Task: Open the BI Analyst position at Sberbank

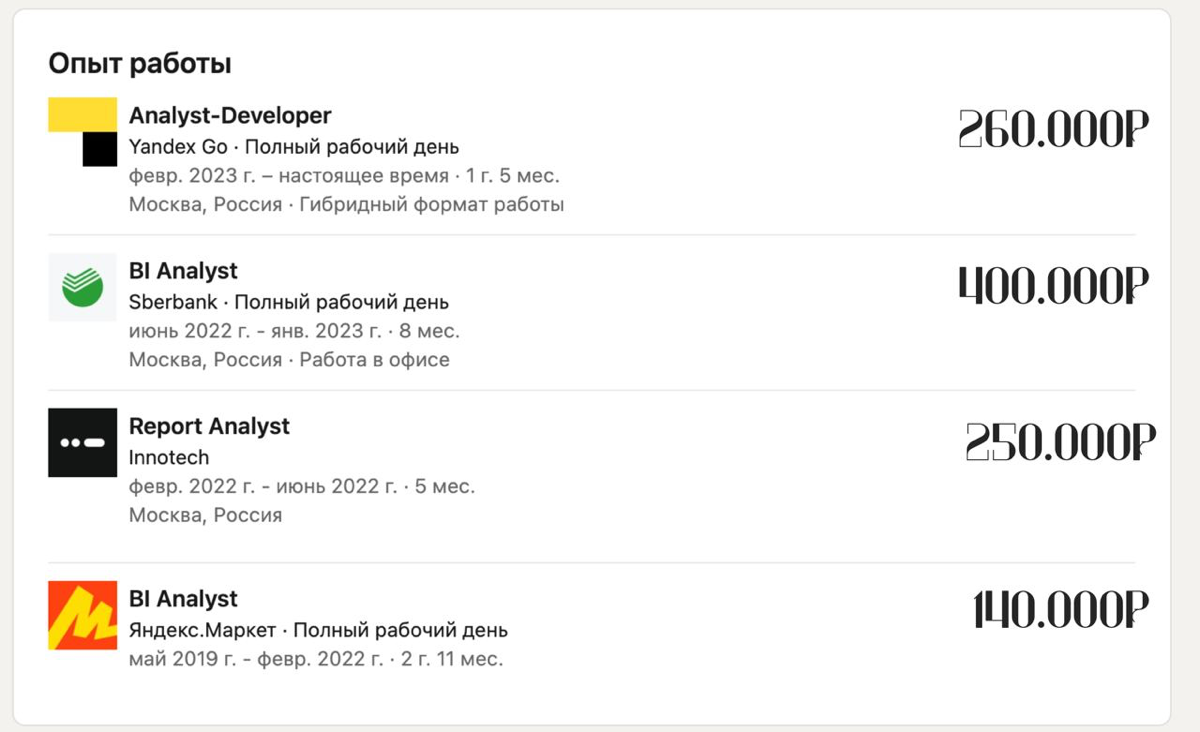Action: [x=183, y=271]
